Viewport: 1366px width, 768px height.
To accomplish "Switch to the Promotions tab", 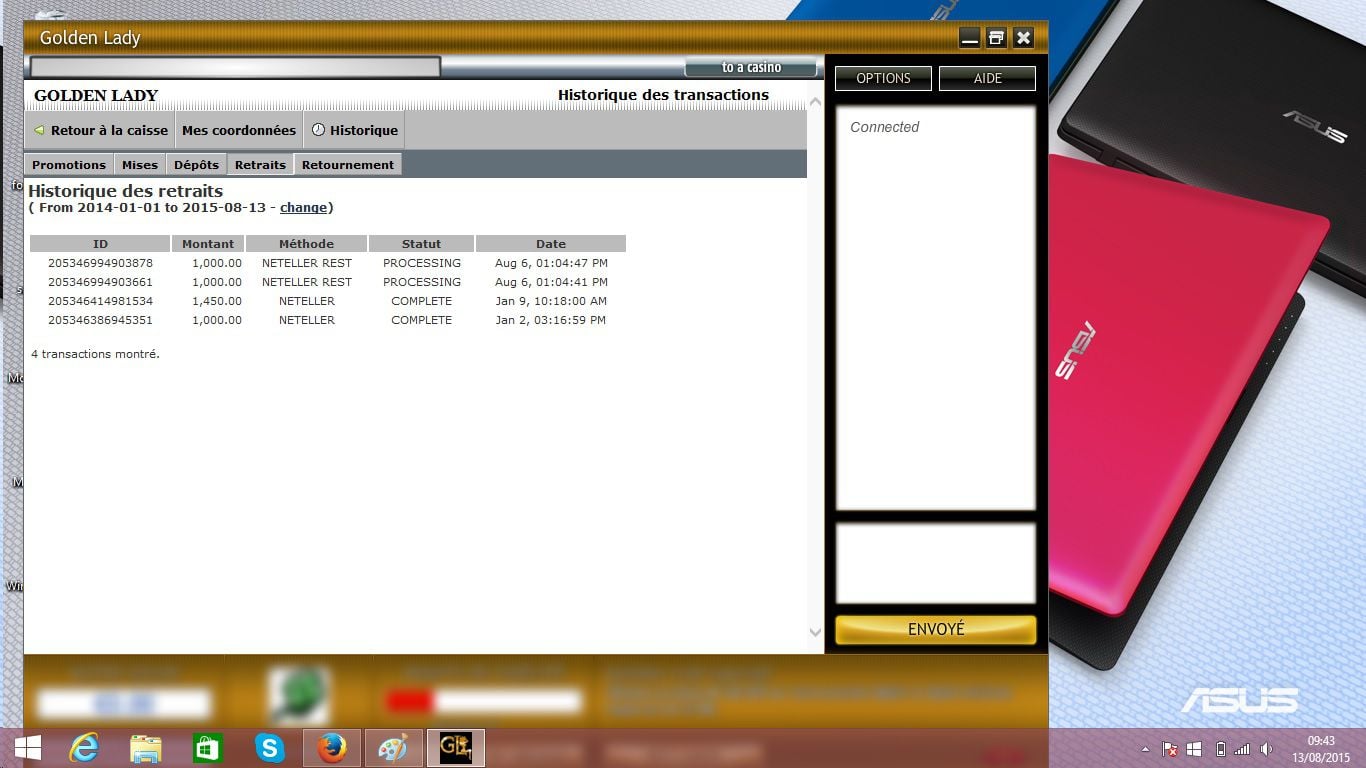I will [68, 165].
